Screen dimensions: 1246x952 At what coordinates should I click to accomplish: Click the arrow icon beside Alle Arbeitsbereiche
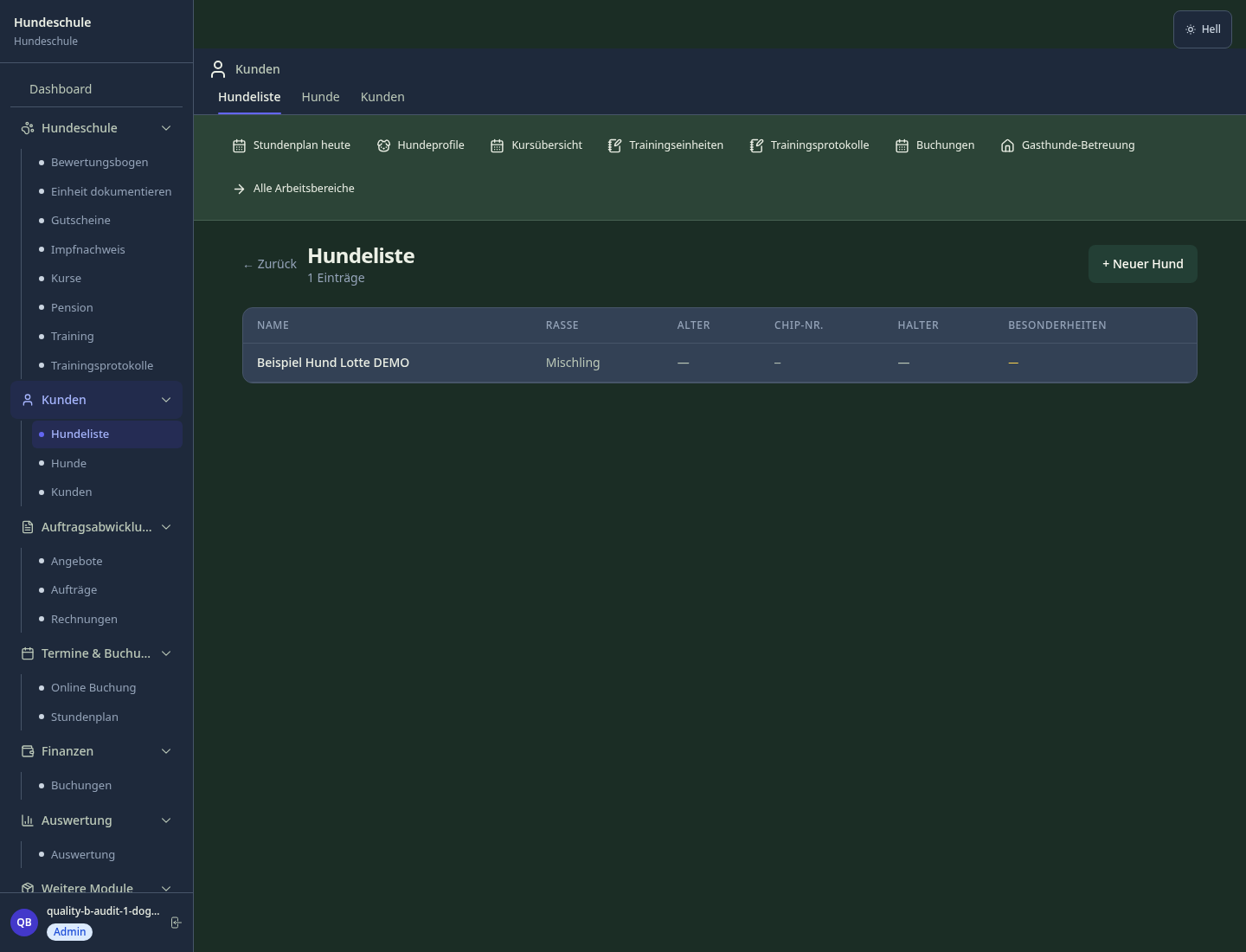tap(239, 189)
